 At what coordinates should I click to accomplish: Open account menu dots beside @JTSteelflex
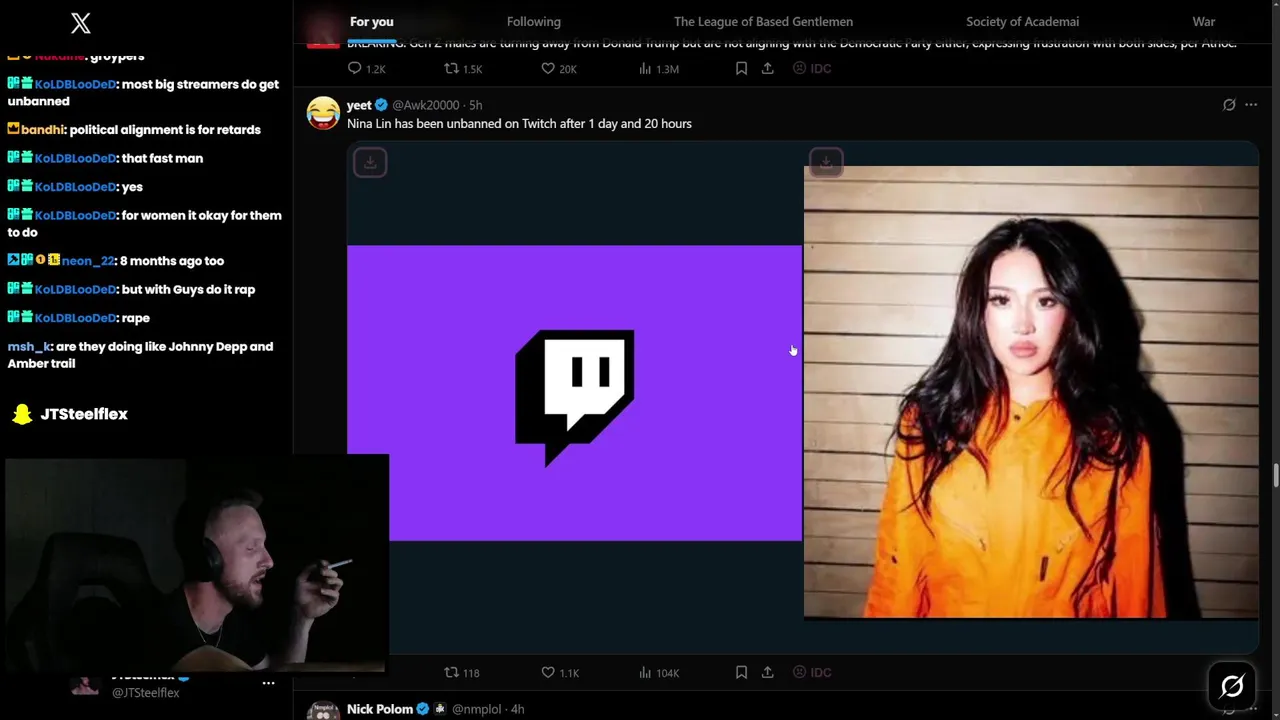tap(268, 683)
